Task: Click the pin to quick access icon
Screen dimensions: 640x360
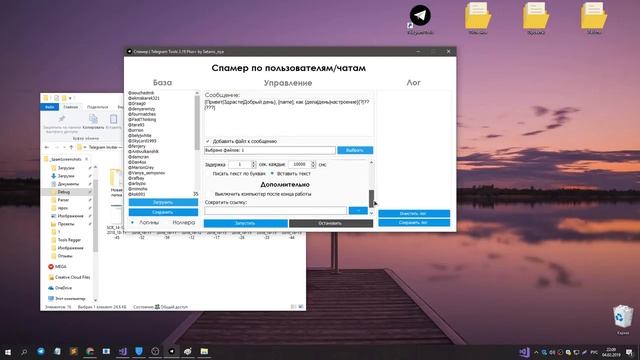Action: click(x=62, y=119)
